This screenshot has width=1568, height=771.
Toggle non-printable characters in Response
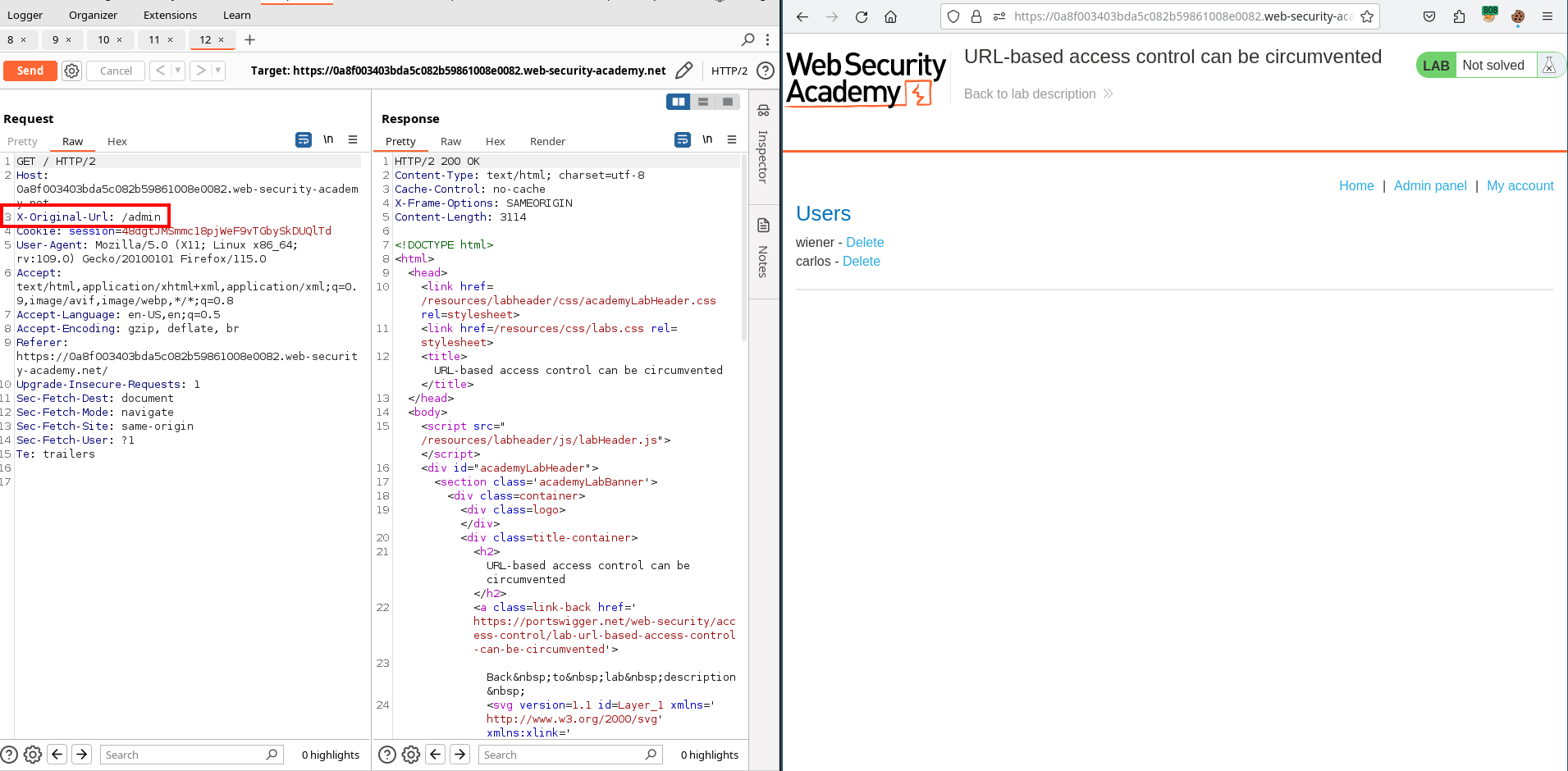707,139
